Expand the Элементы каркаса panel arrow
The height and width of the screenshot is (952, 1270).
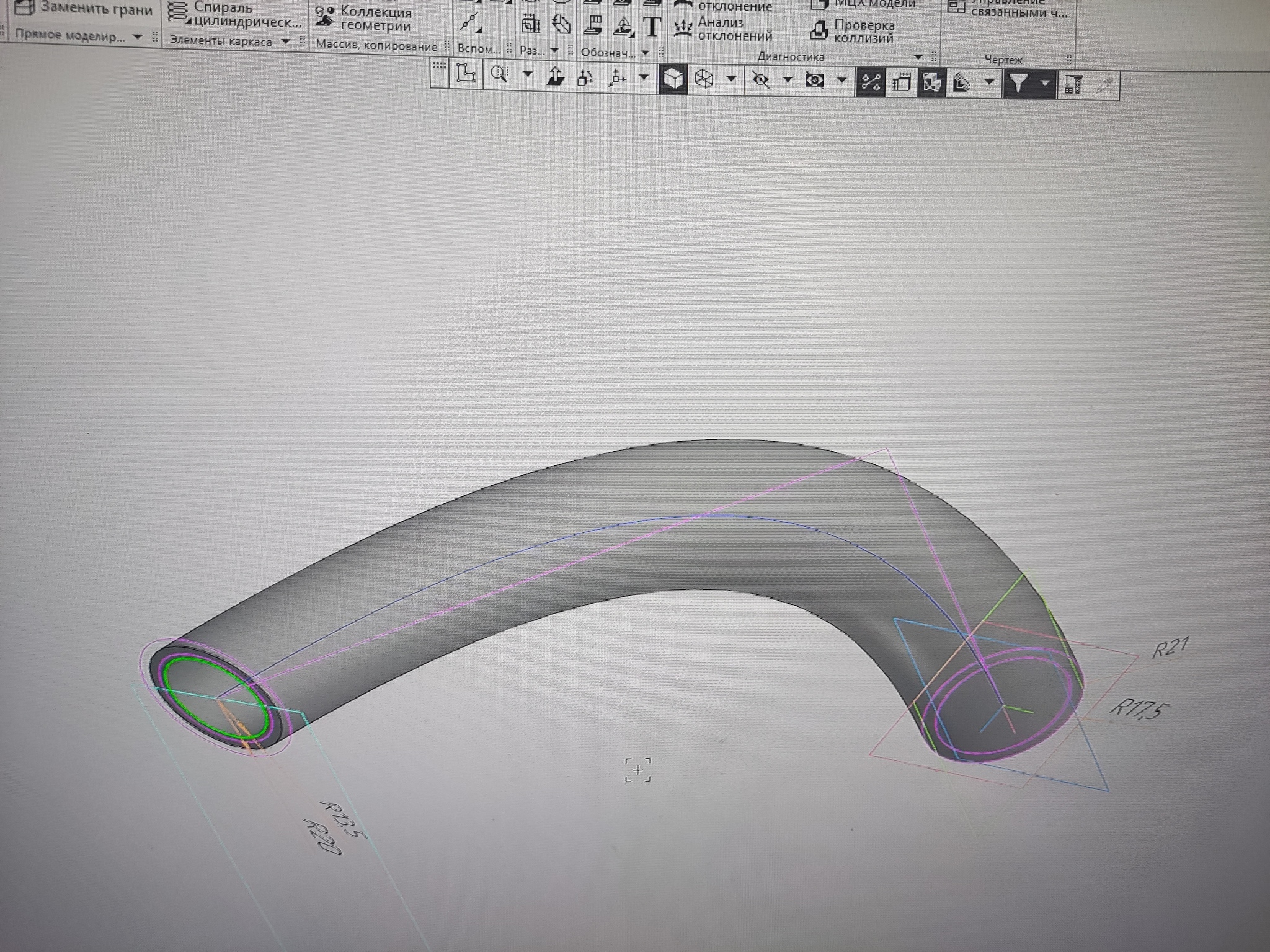click(285, 42)
